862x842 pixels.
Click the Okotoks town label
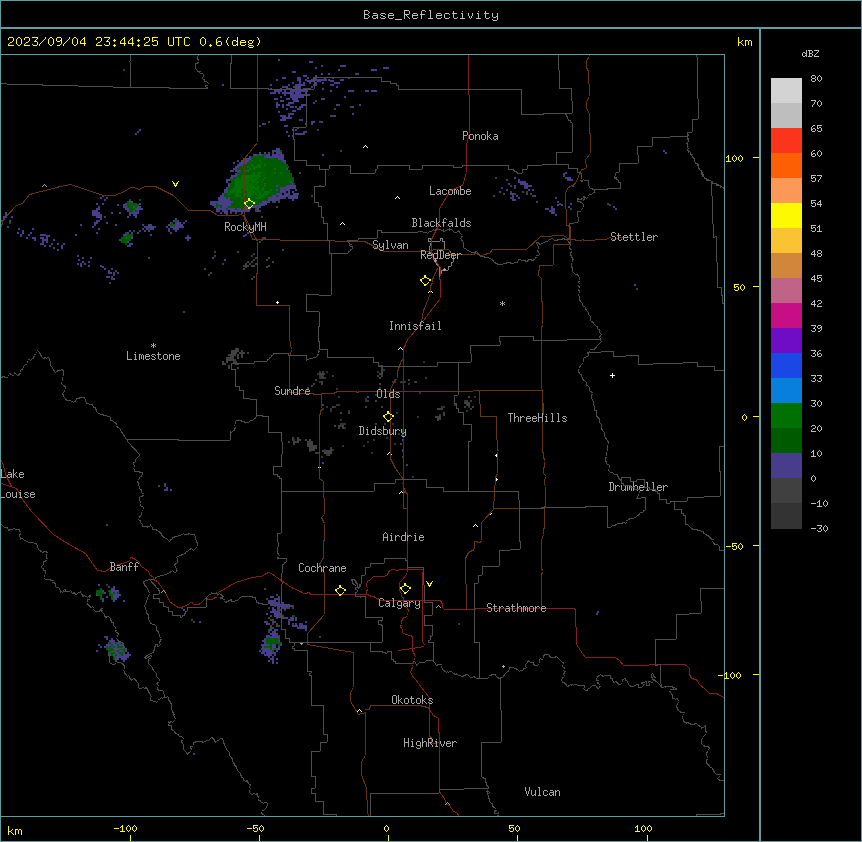[x=412, y=700]
